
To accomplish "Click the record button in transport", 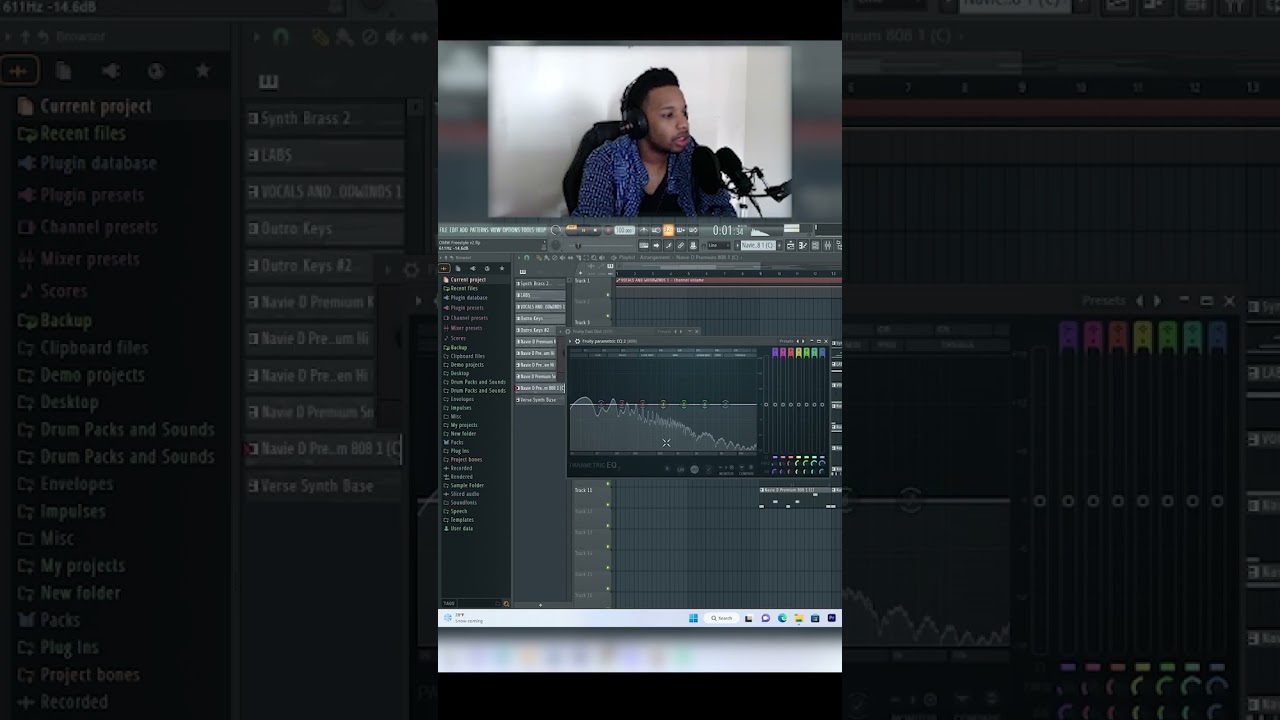I will [608, 230].
